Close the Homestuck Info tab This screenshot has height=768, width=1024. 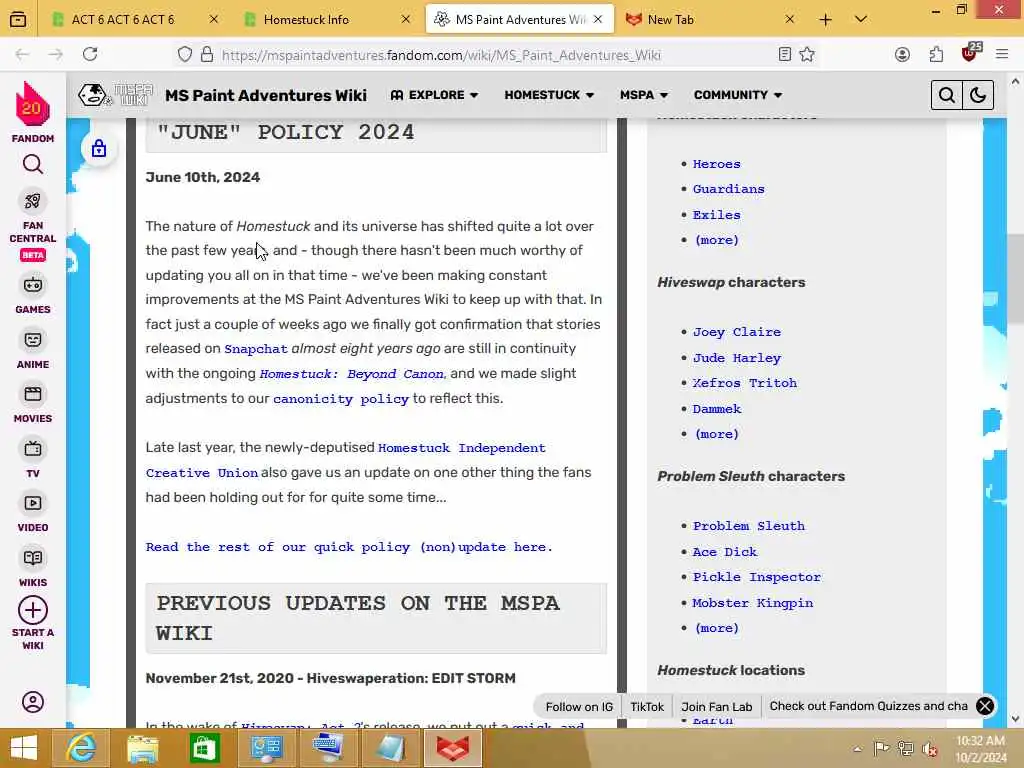(x=406, y=20)
